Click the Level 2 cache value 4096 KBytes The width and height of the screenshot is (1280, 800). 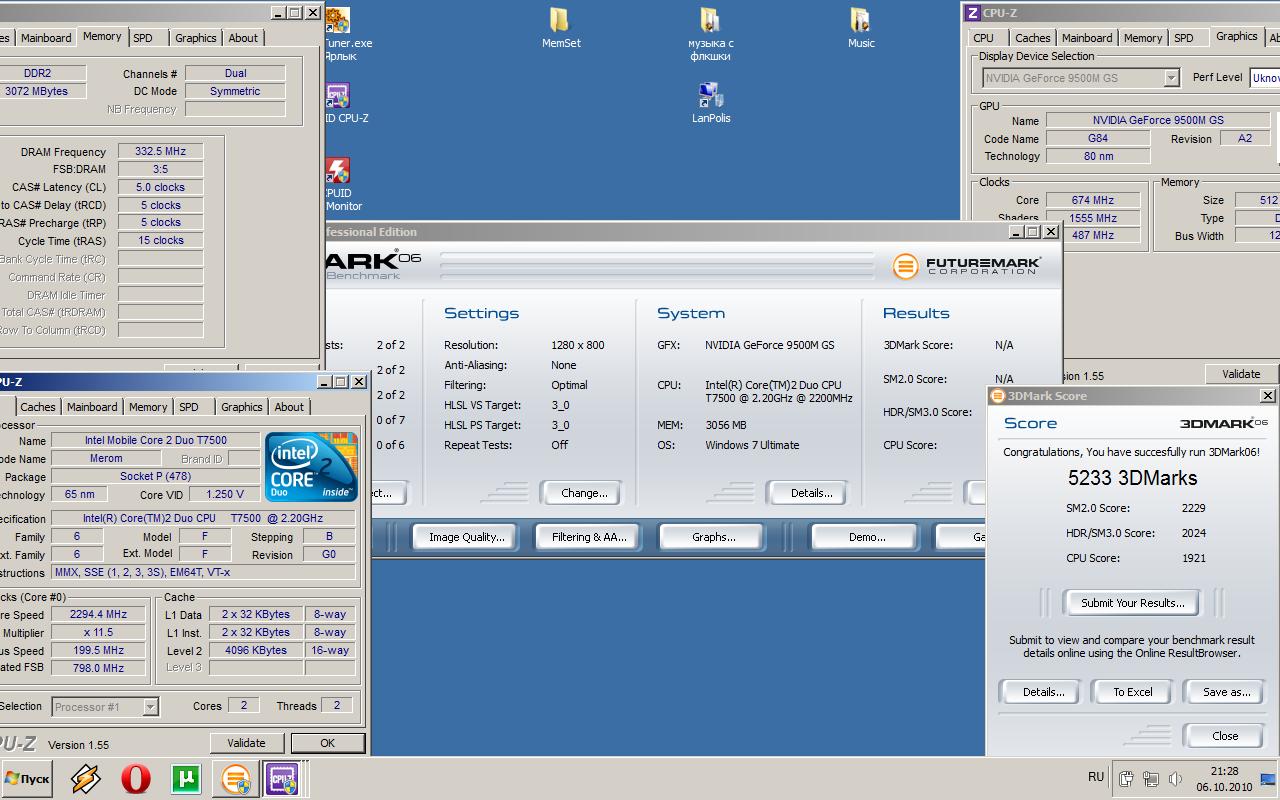pyautogui.click(x=255, y=650)
